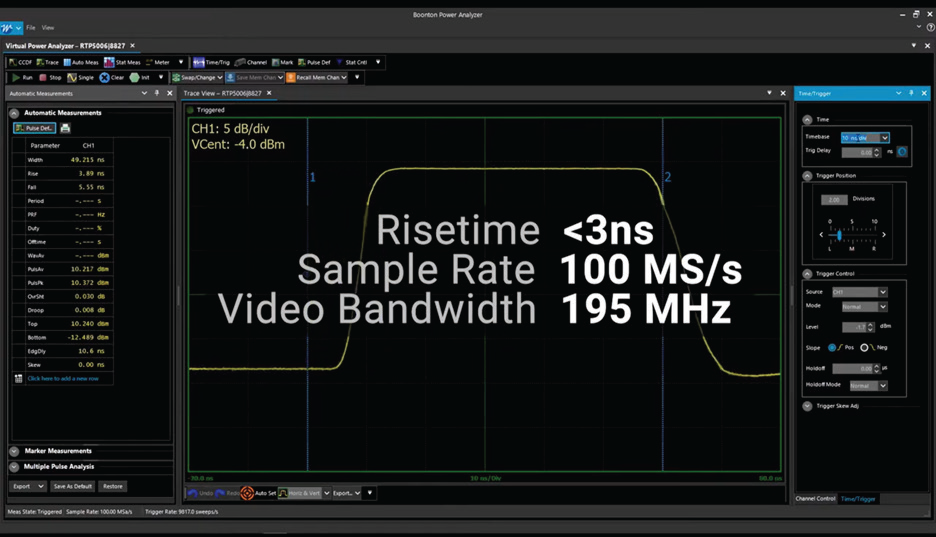Adjust the Trigger Position slider

point(840,235)
